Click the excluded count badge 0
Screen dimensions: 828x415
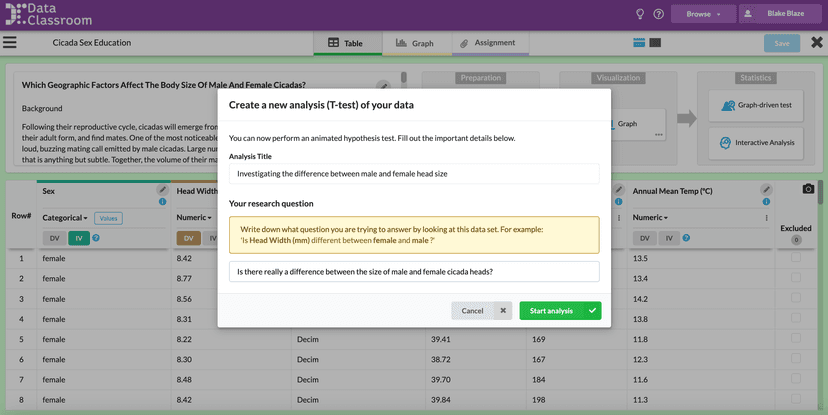point(796,240)
